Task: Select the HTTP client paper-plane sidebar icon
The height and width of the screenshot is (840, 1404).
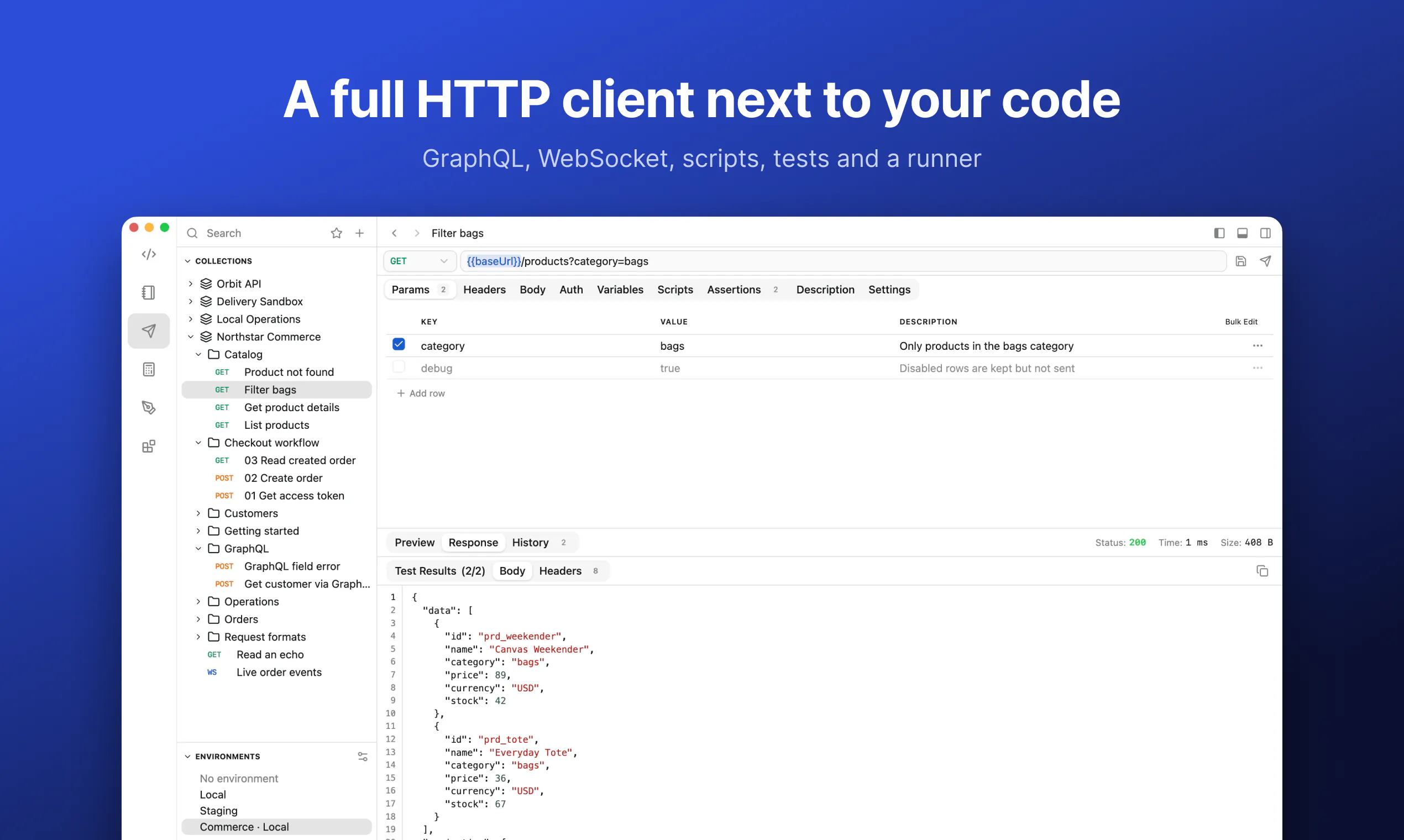Action: click(x=149, y=330)
